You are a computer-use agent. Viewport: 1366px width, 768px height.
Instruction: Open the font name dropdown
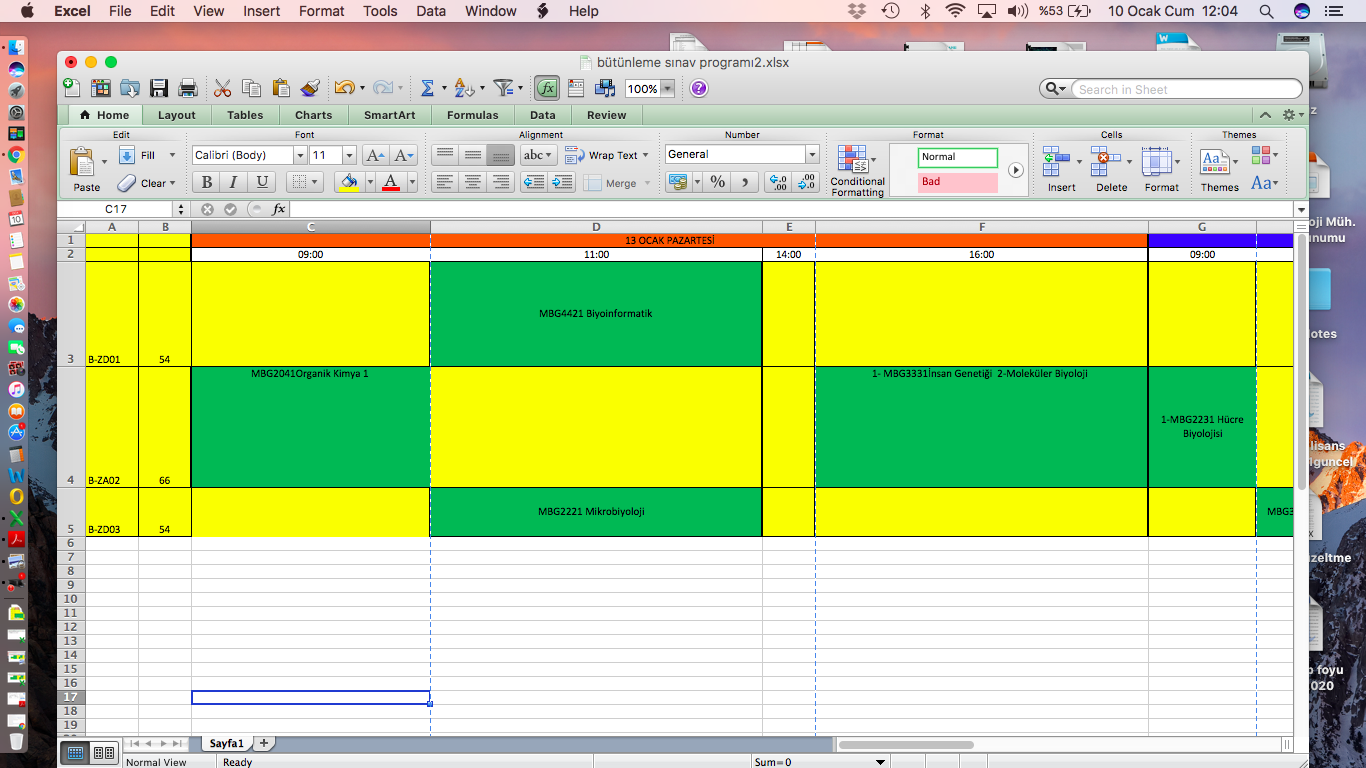tap(299, 155)
